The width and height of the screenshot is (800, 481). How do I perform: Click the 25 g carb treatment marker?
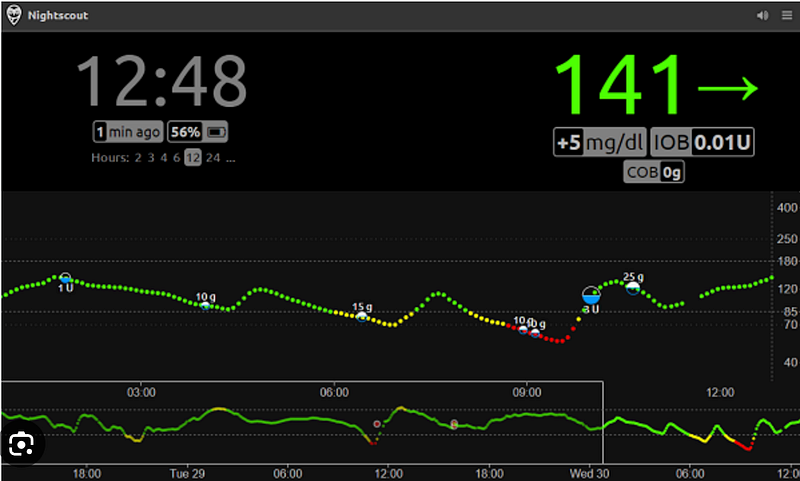coord(633,288)
